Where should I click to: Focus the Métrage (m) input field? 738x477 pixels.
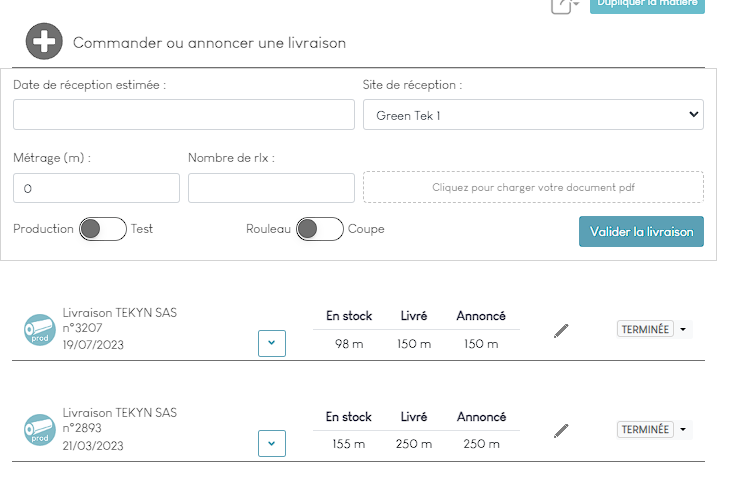(96, 188)
